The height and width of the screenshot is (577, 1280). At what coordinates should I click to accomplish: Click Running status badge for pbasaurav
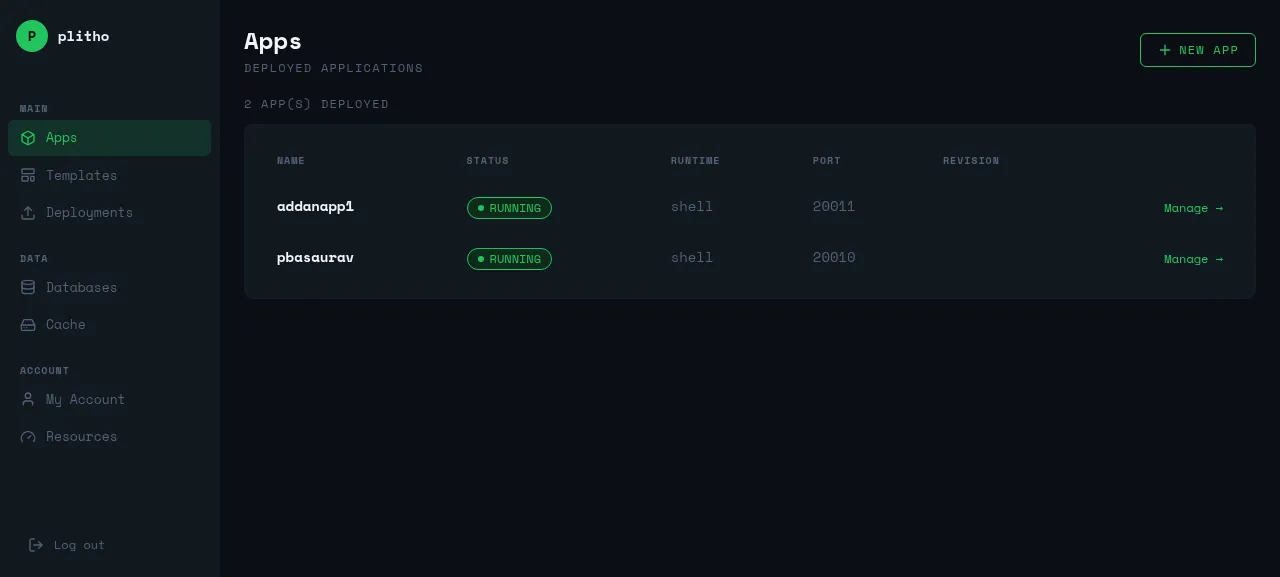[x=509, y=259]
